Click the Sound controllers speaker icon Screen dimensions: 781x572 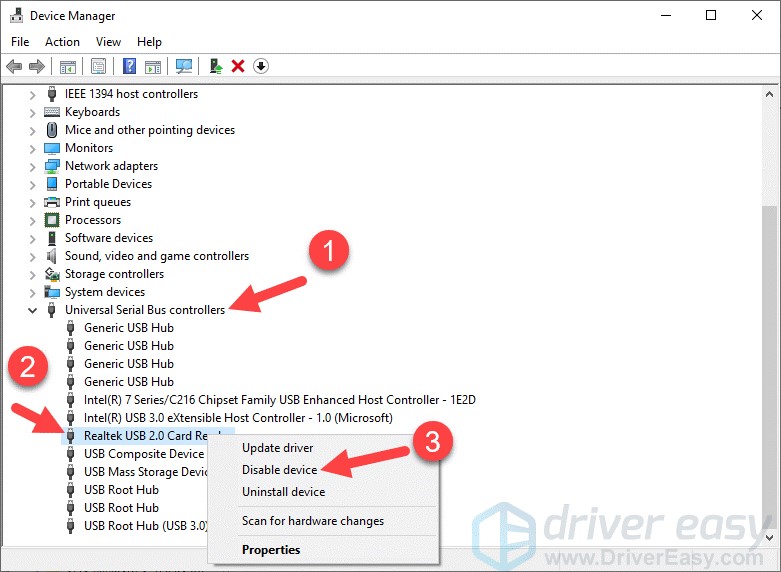52,256
